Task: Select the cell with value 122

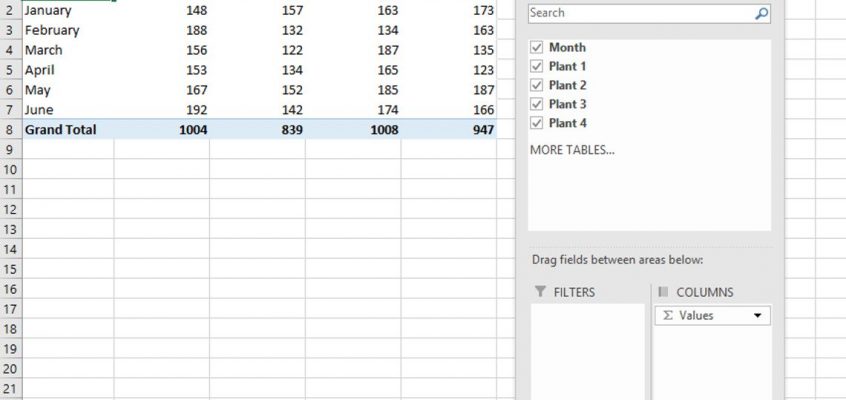Action: (x=257, y=50)
